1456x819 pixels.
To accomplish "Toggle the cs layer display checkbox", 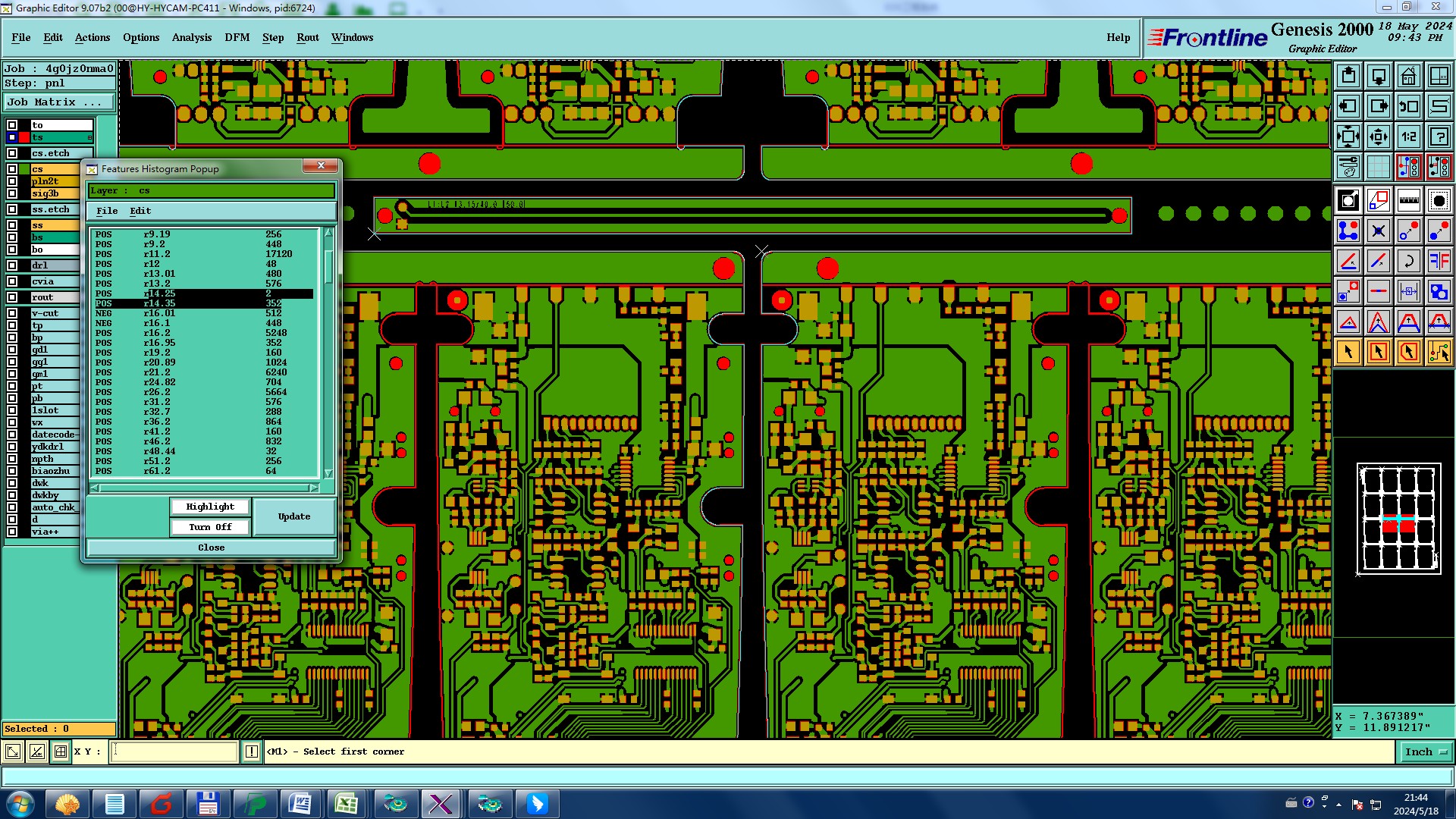I will (12, 169).
